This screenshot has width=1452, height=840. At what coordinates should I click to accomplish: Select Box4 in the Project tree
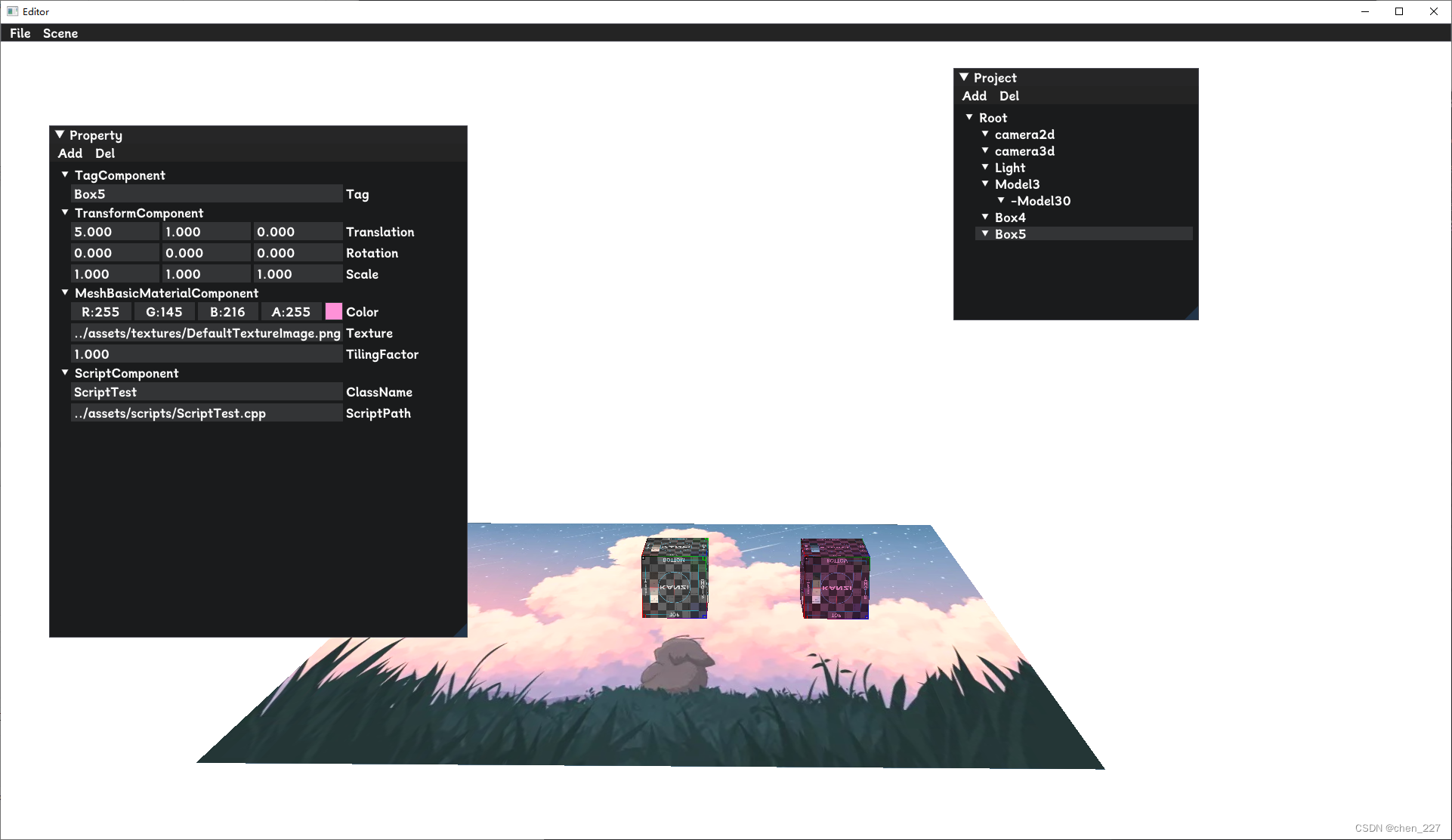1010,218
